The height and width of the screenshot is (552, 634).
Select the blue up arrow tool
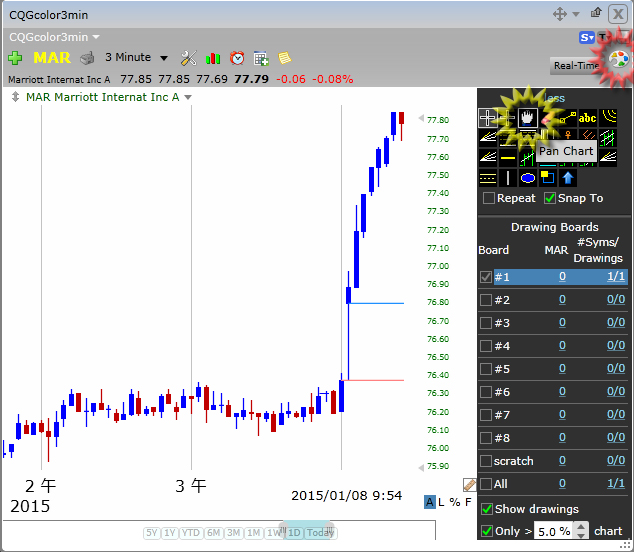coord(568,178)
